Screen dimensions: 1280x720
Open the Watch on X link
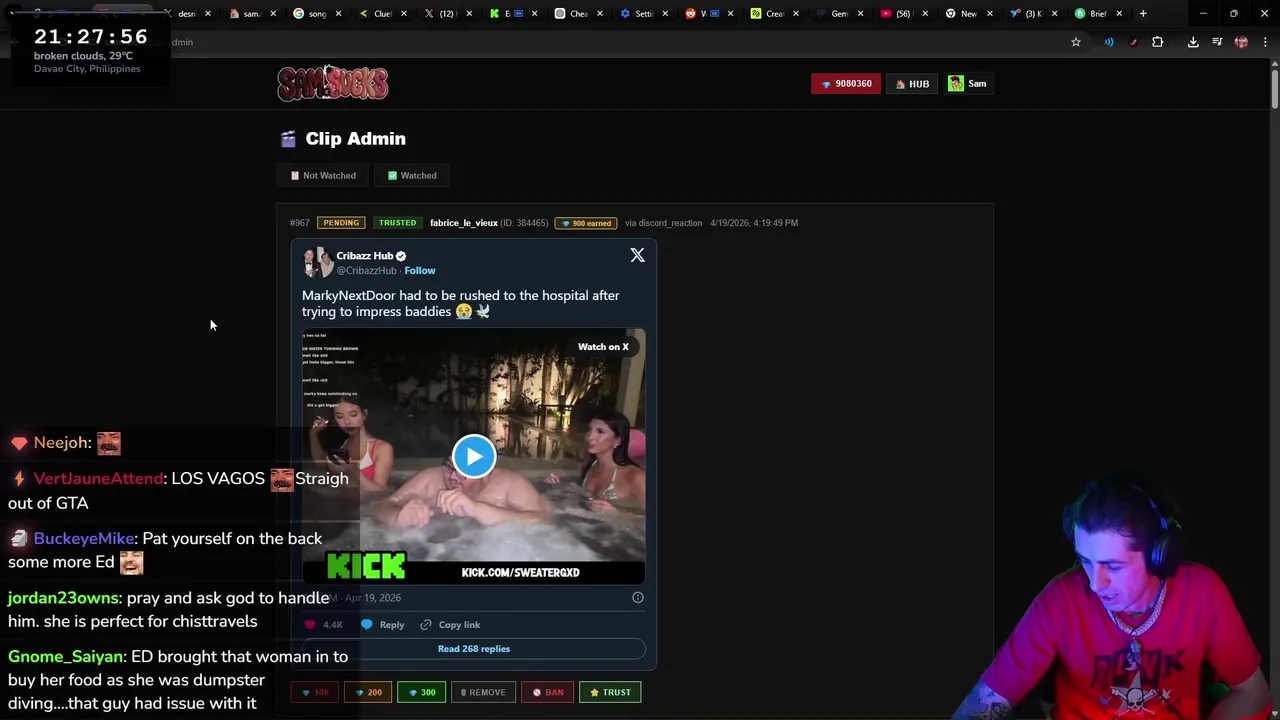click(x=603, y=347)
